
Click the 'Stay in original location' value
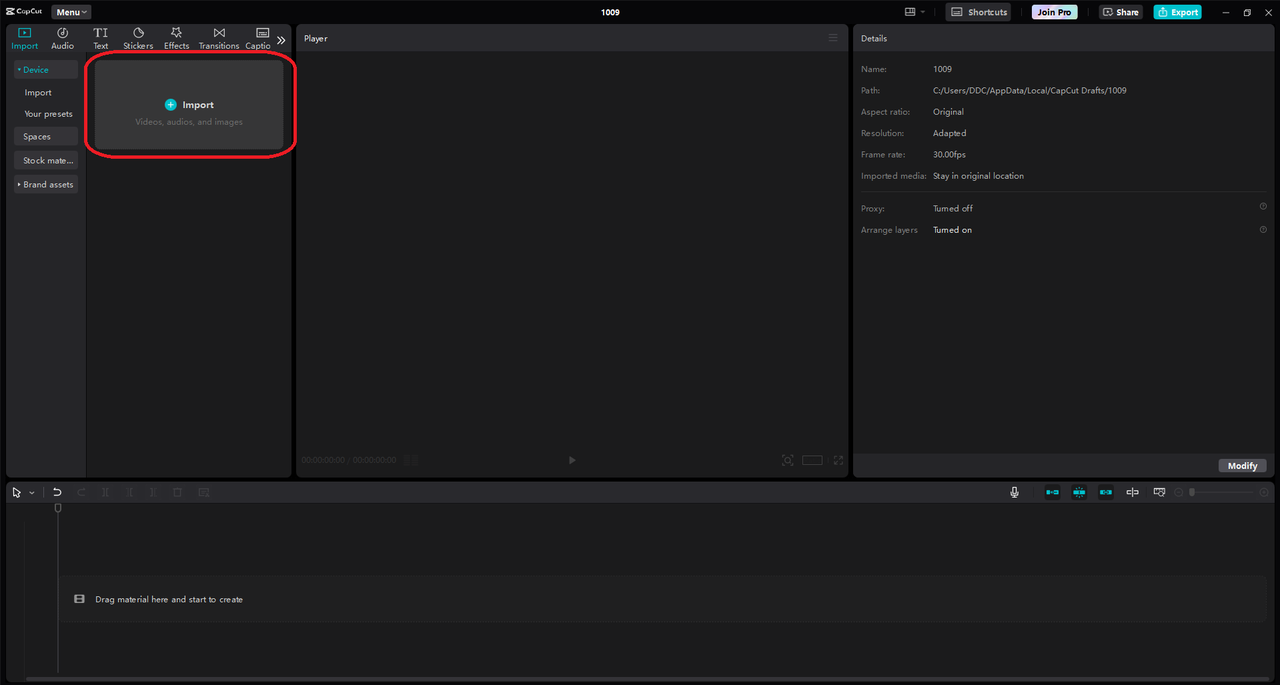pyautogui.click(x=978, y=176)
